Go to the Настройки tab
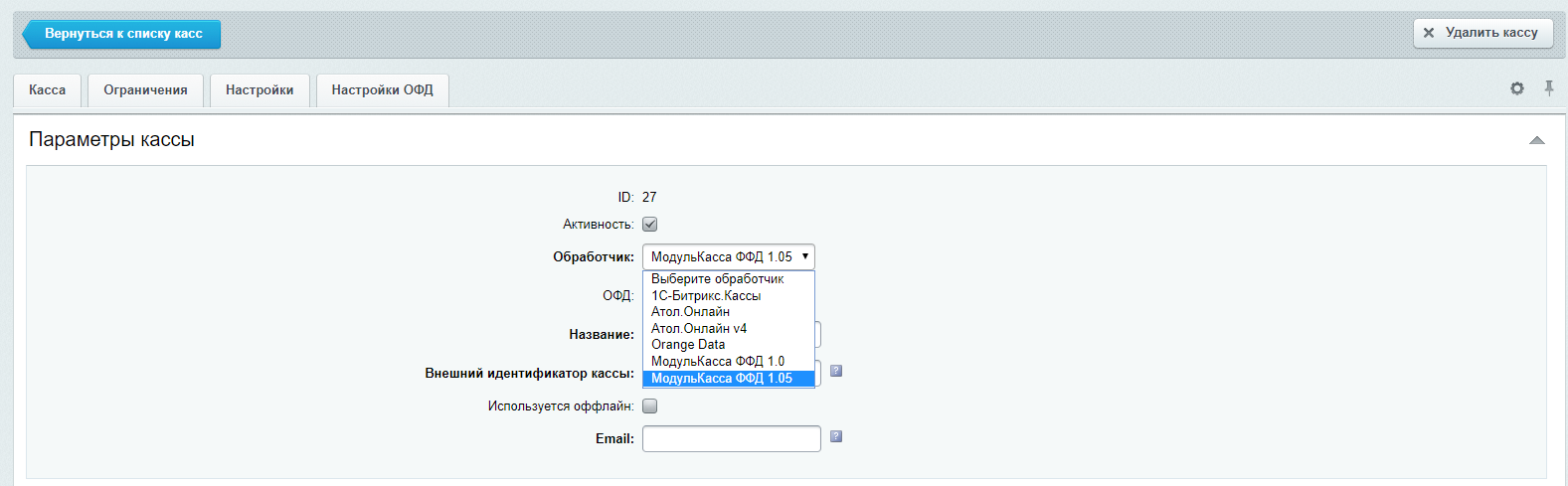 (x=260, y=90)
